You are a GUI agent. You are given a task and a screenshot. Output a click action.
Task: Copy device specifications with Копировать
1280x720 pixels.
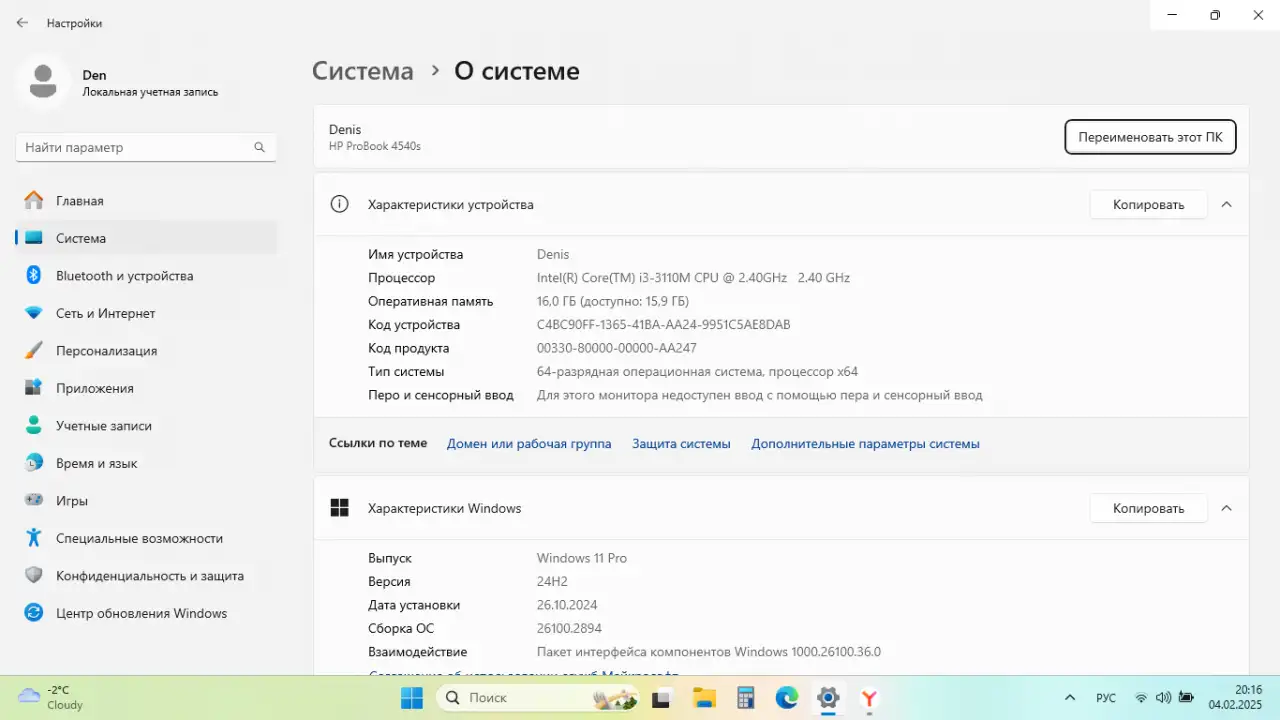(1148, 204)
